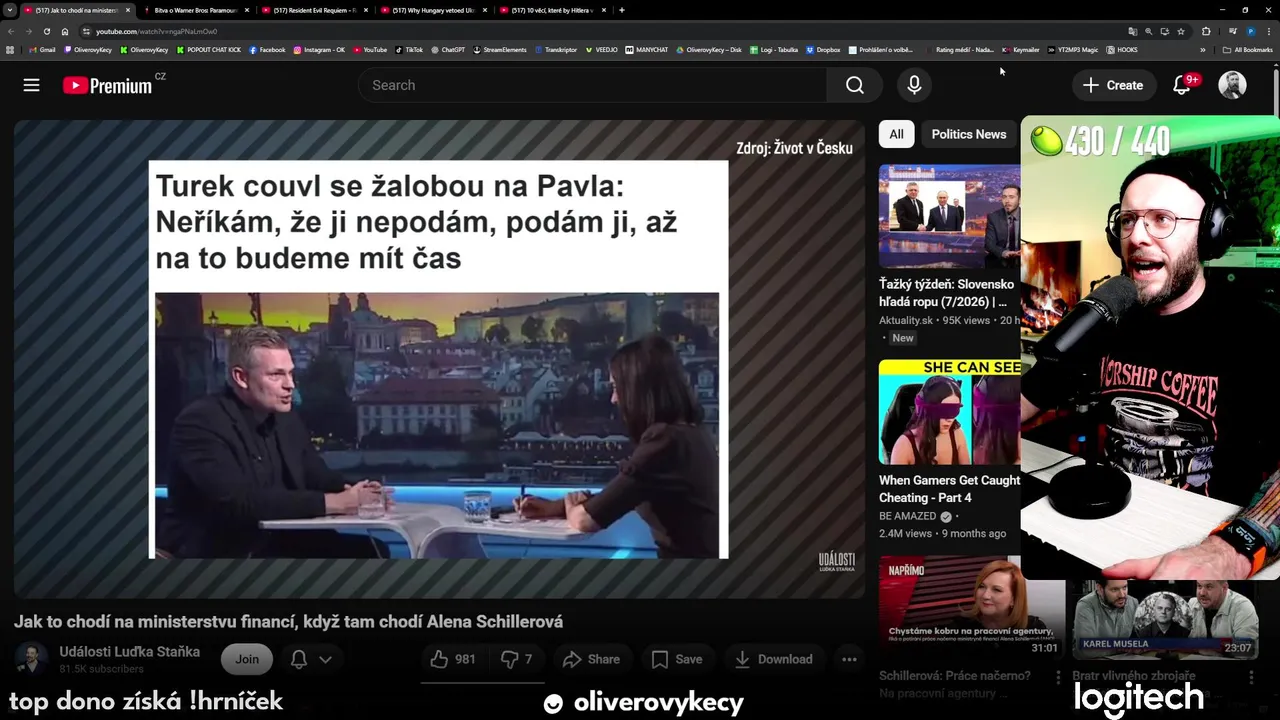Dislike the video with 7 dislikes
This screenshot has height=720, width=1280.
(x=516, y=659)
